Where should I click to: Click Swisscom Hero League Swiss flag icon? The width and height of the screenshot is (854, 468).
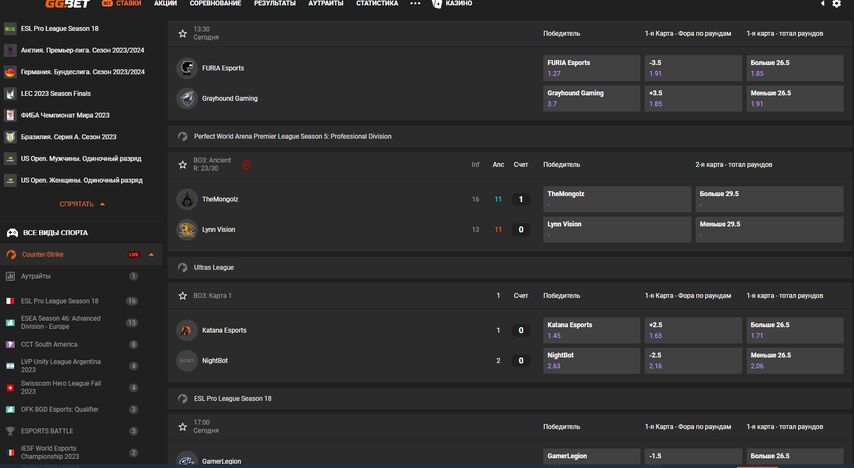pyautogui.click(x=10, y=388)
